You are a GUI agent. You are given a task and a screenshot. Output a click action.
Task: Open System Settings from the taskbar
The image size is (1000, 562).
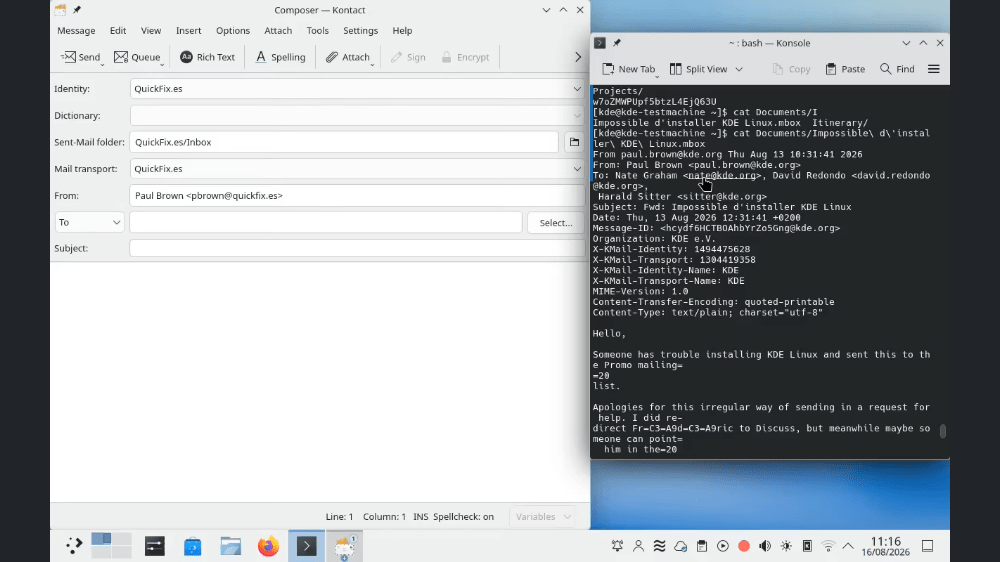(154, 546)
